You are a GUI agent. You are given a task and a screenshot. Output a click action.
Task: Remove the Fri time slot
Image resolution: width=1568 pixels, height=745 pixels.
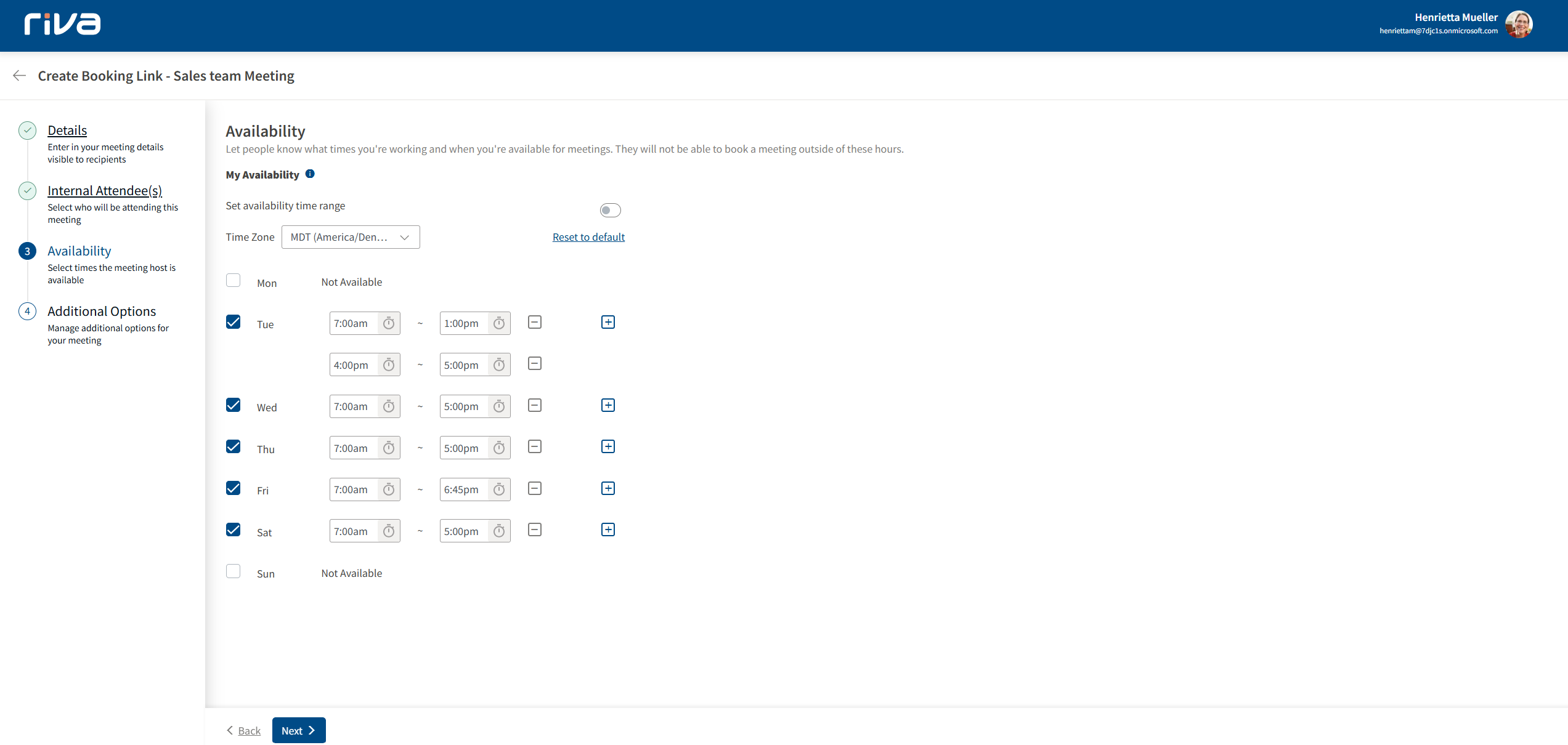535,488
